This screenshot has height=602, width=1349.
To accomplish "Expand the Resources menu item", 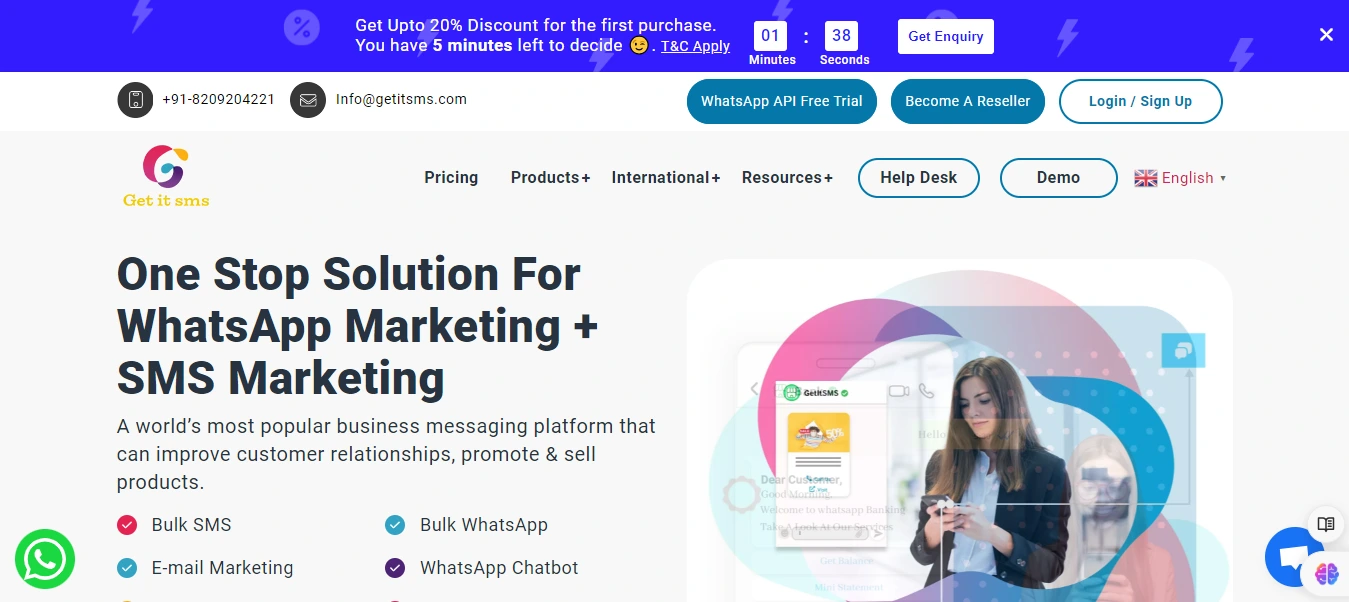I will click(787, 177).
